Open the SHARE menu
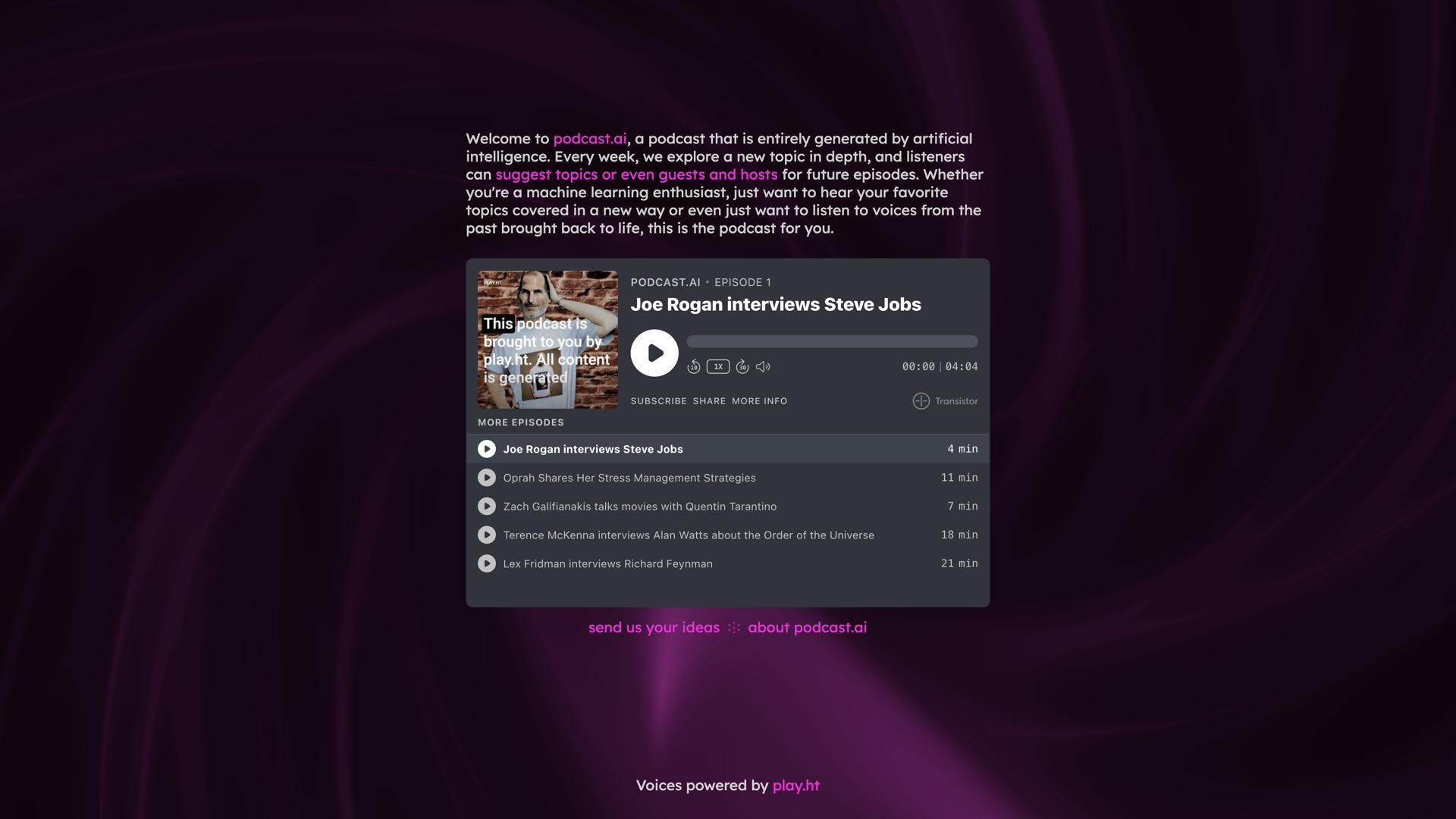 (709, 401)
